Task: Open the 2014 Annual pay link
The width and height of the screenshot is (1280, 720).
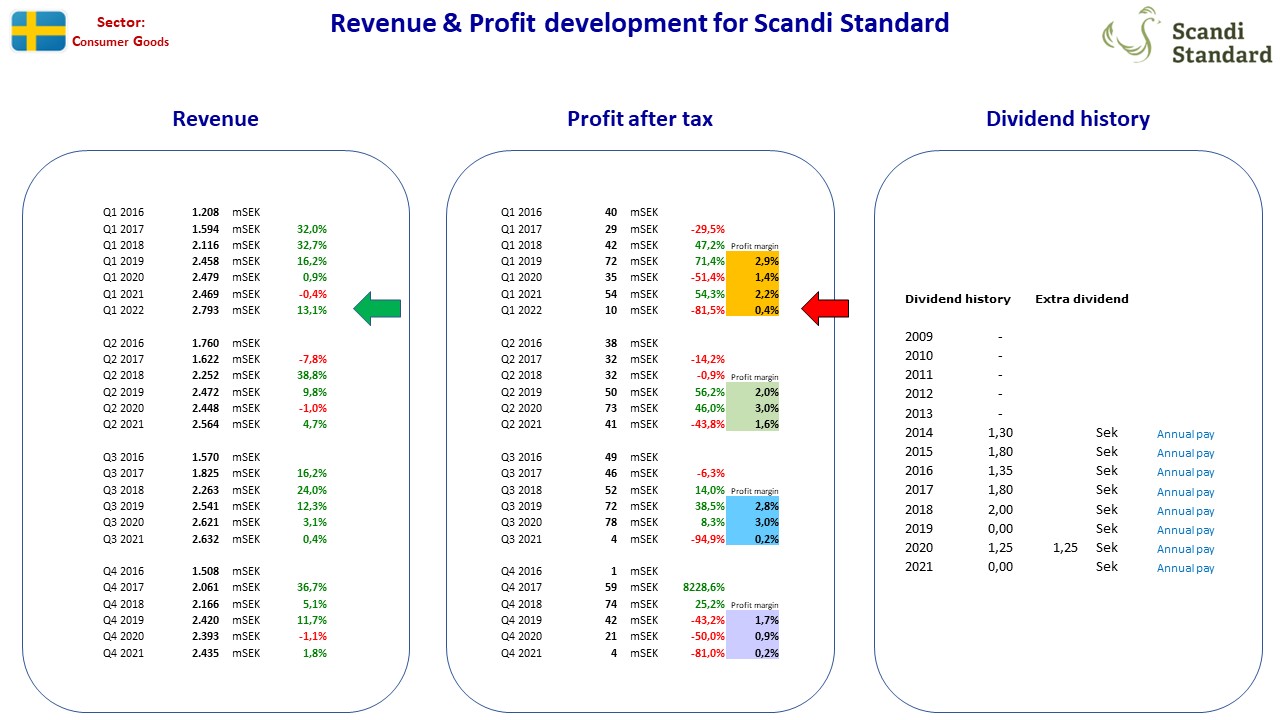Action: (1185, 434)
